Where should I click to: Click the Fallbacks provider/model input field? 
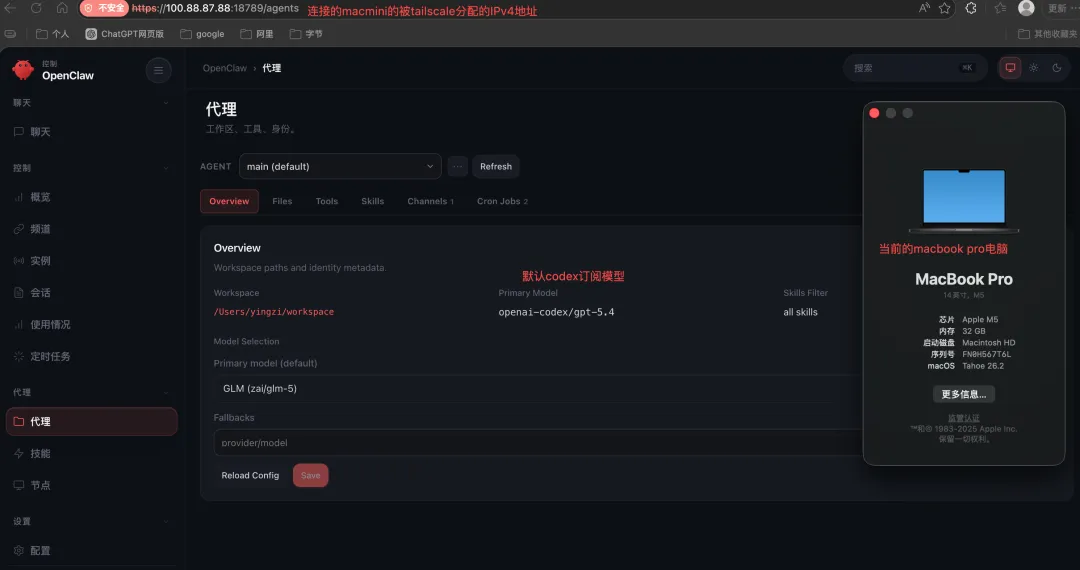[537, 443]
